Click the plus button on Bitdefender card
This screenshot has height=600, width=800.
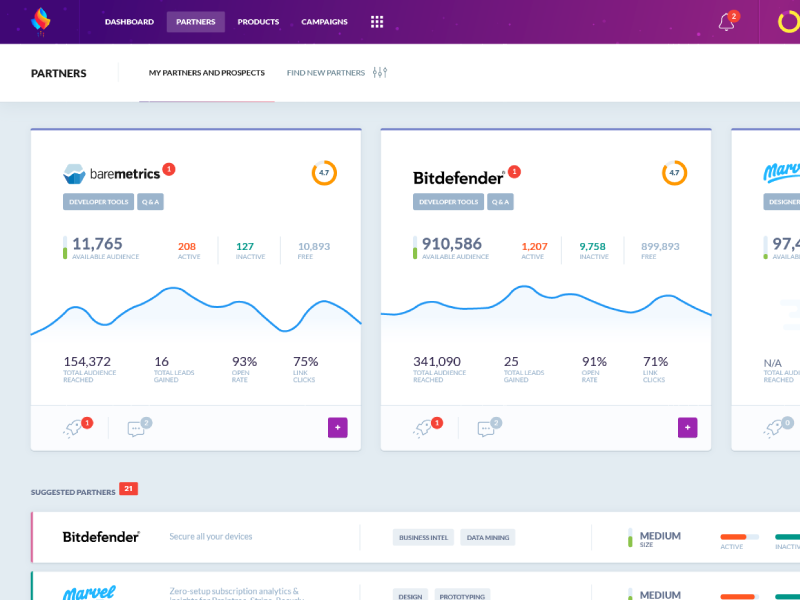[687, 428]
